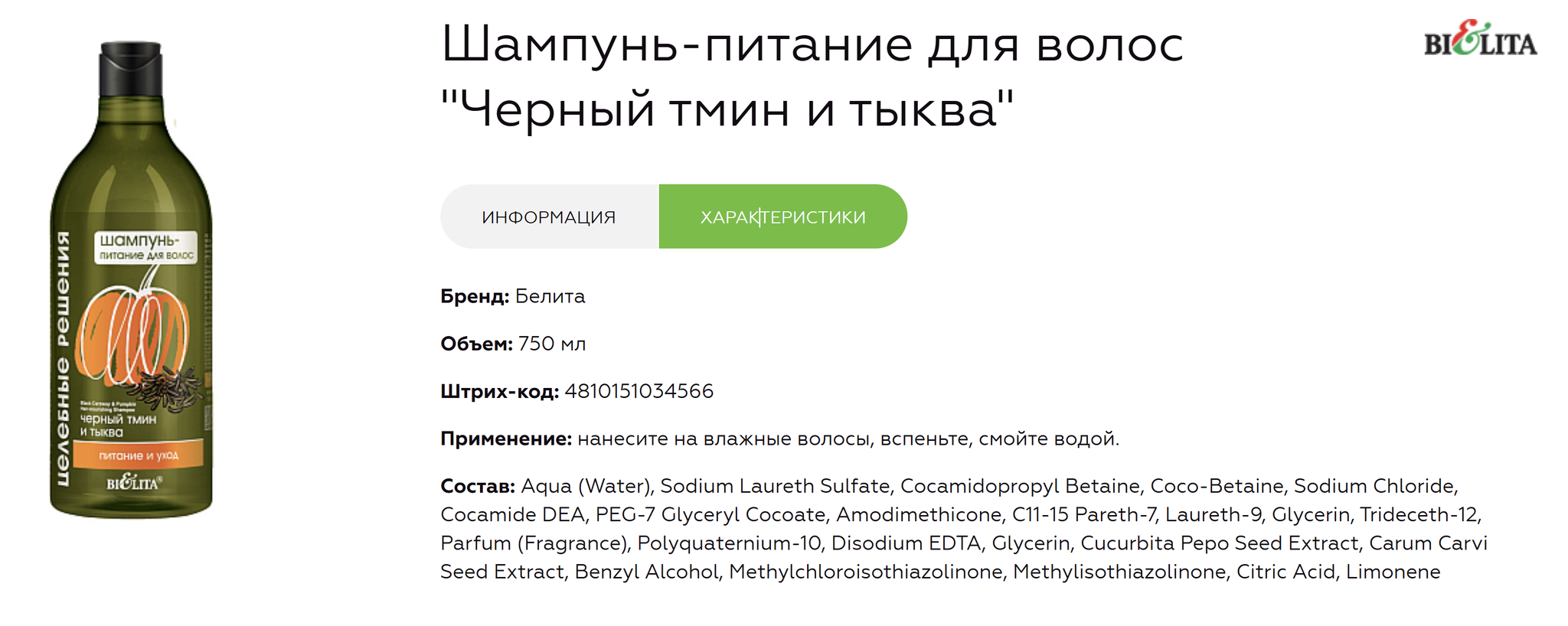Open the ИНФОРМАЦИЯ tab
Screen dimensions: 1568x626
click(x=549, y=217)
